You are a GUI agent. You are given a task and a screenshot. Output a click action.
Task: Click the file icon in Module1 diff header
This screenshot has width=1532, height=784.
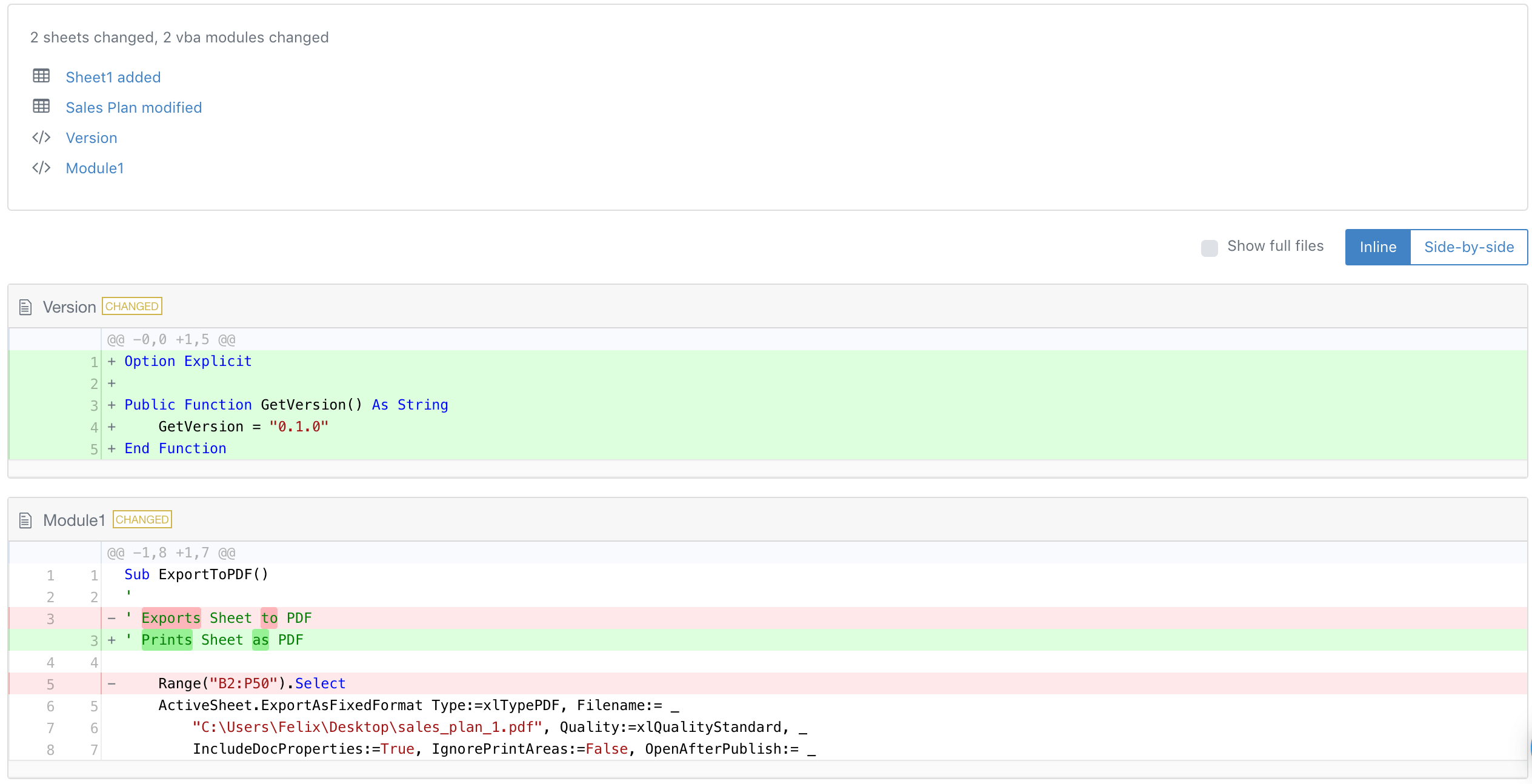pos(25,520)
